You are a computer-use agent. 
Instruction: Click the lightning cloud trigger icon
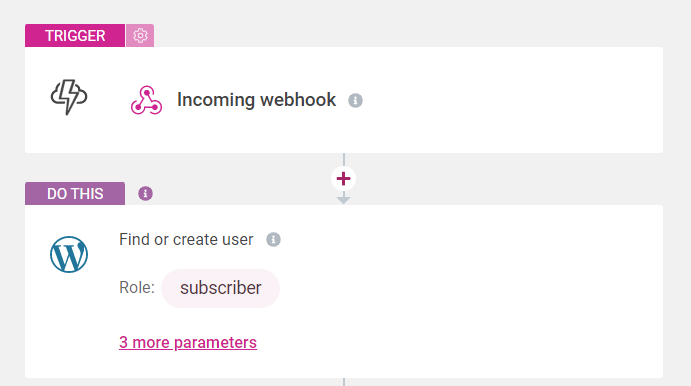(69, 97)
